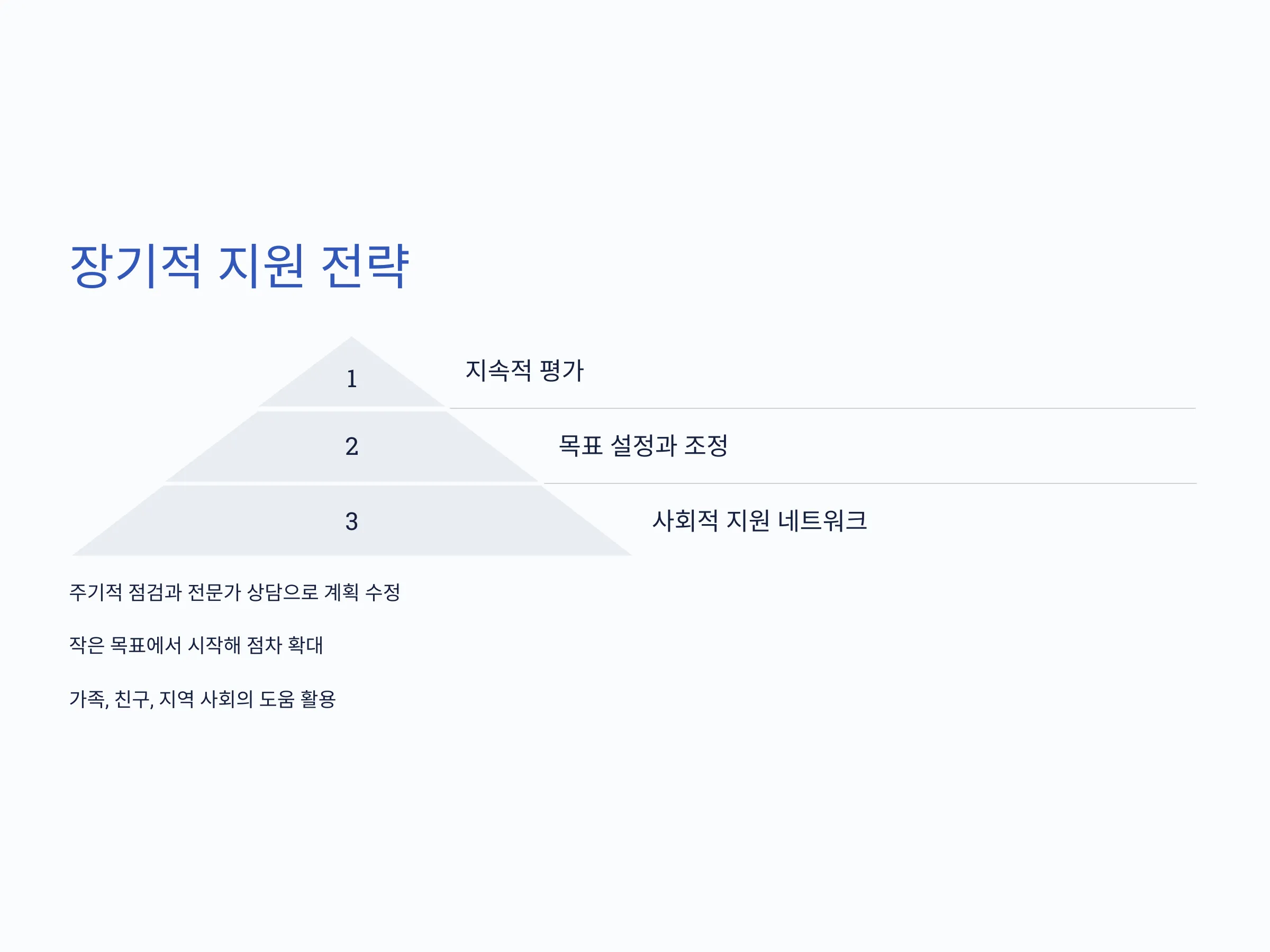Image resolution: width=1270 pixels, height=952 pixels.
Task: Click the word 활용 ending the last description
Action: pyautogui.click(x=318, y=699)
